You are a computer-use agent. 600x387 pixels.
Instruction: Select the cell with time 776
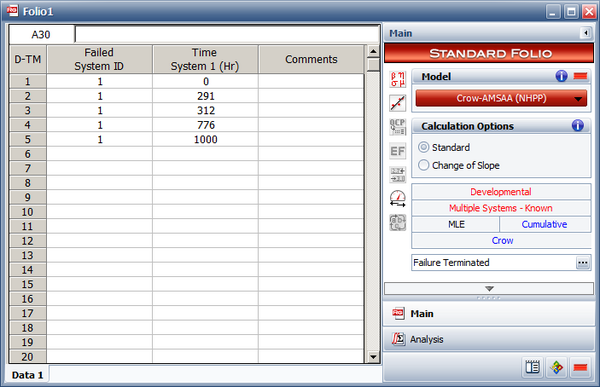click(205, 125)
